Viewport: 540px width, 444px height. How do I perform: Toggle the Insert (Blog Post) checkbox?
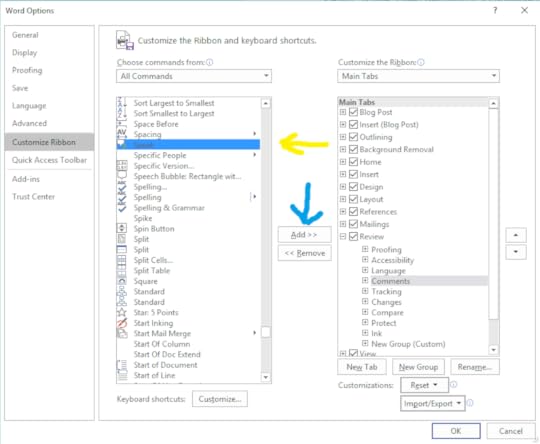tap(353, 124)
